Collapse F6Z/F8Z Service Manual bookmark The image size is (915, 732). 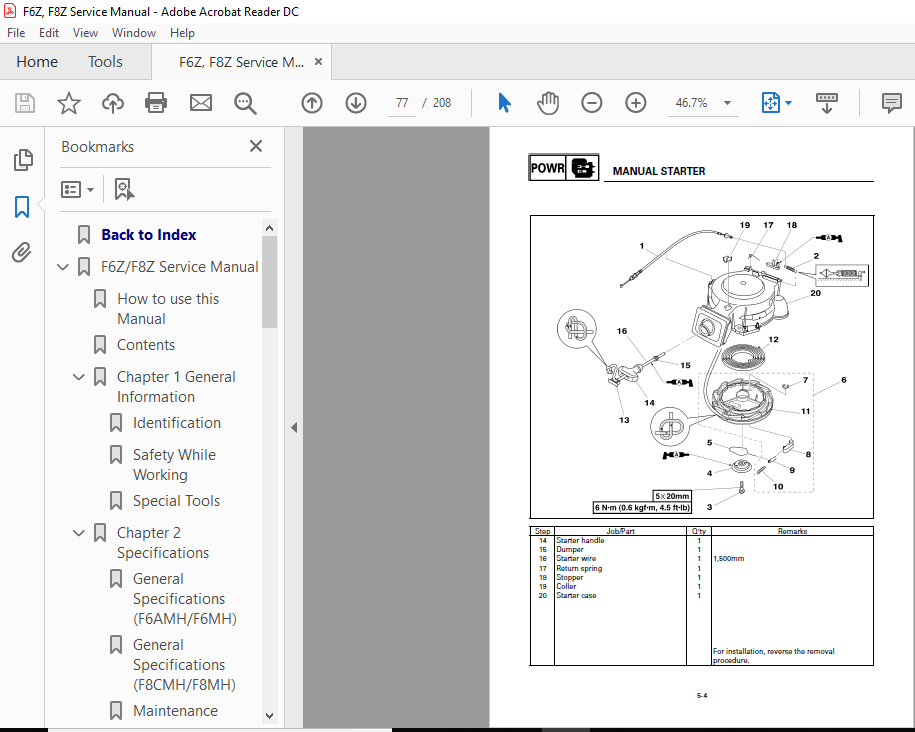coord(63,267)
